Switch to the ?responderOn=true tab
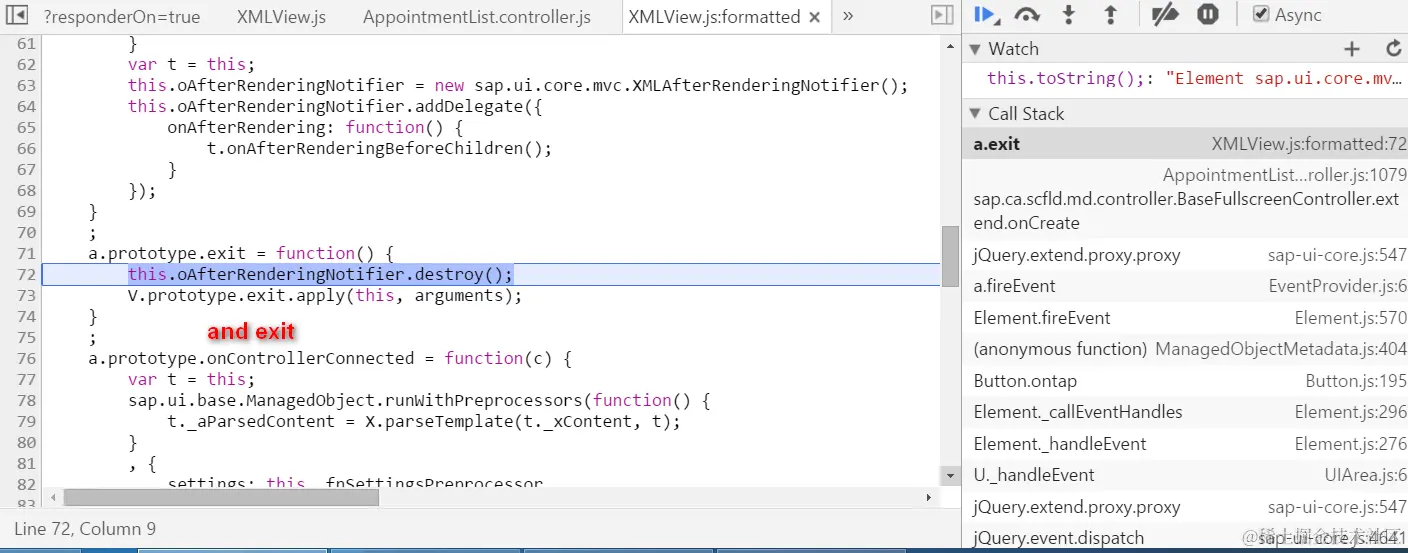Image resolution: width=1408 pixels, height=553 pixels. pos(122,17)
